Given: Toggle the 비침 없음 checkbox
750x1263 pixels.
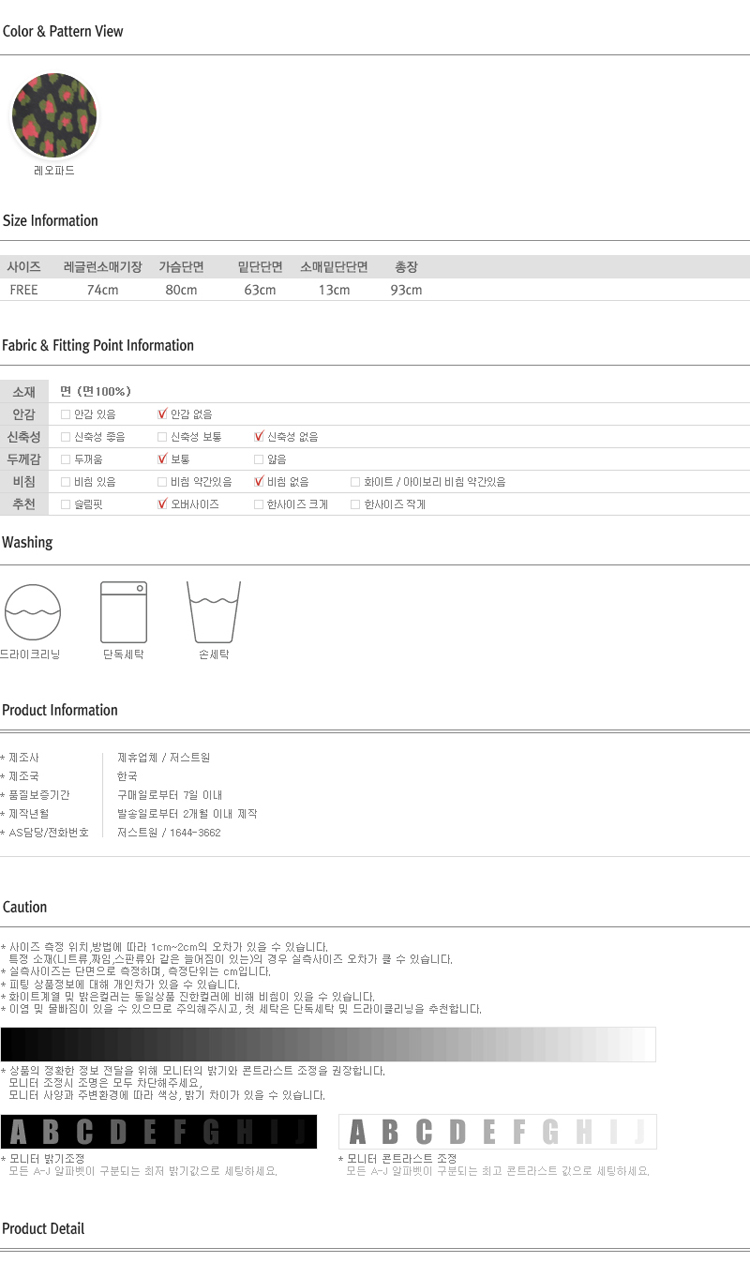Looking at the screenshot, I should [259, 482].
